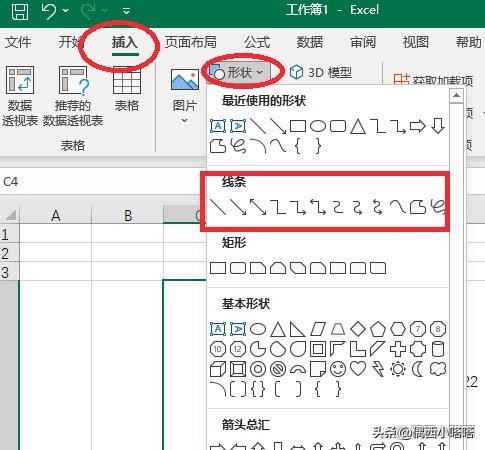The image size is (485, 450).
Task: Click the Save icon in the title bar
Action: [20, 11]
